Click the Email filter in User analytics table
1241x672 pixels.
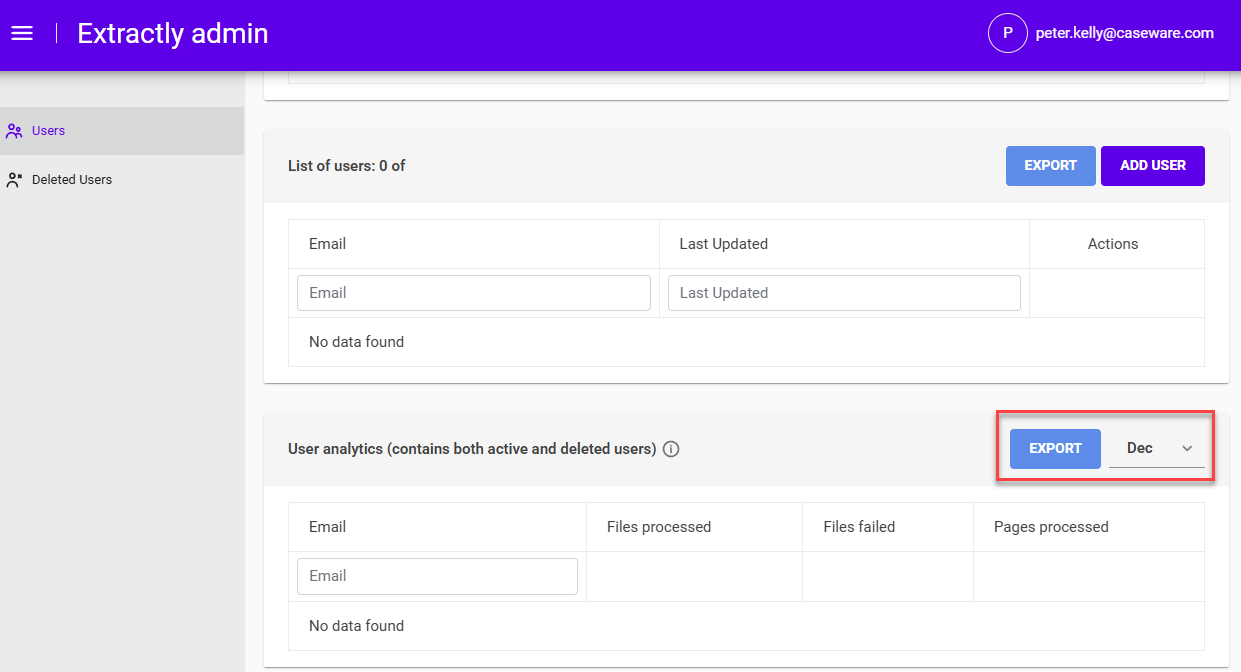[x=437, y=576]
